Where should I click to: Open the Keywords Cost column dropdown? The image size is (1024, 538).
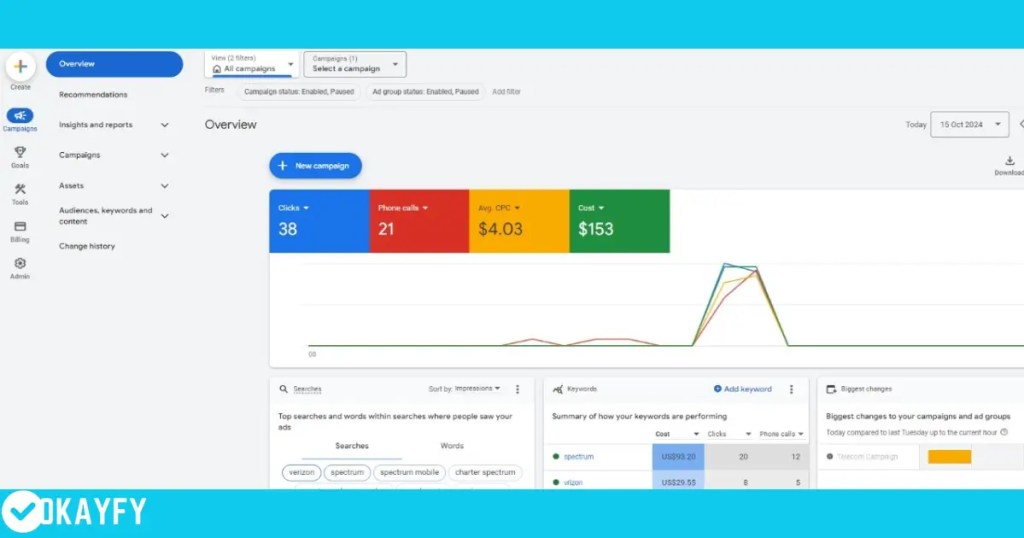tap(696, 434)
